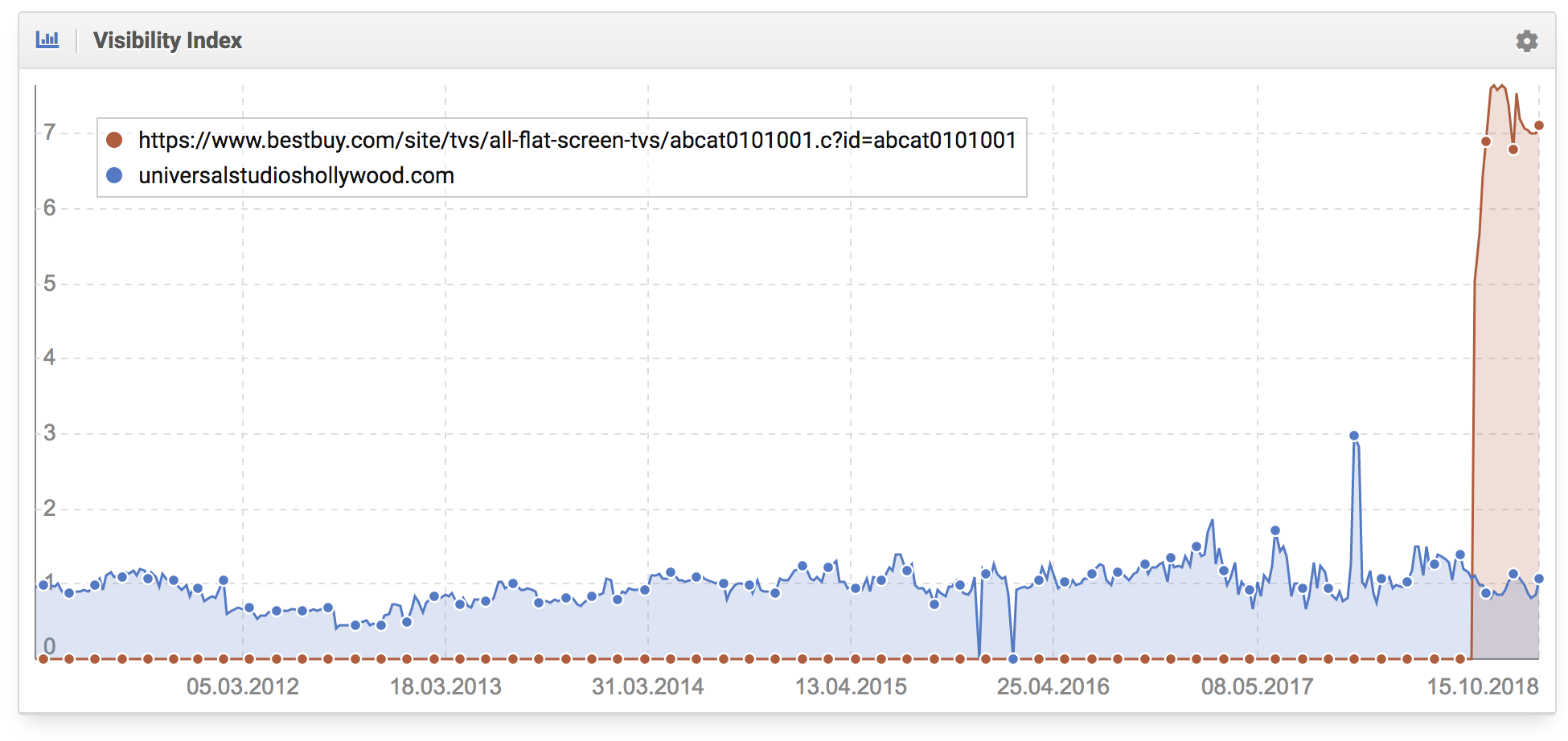Select the blue data point at zero near 2016
Viewport: 1568px width, 741px height.
click(1013, 659)
